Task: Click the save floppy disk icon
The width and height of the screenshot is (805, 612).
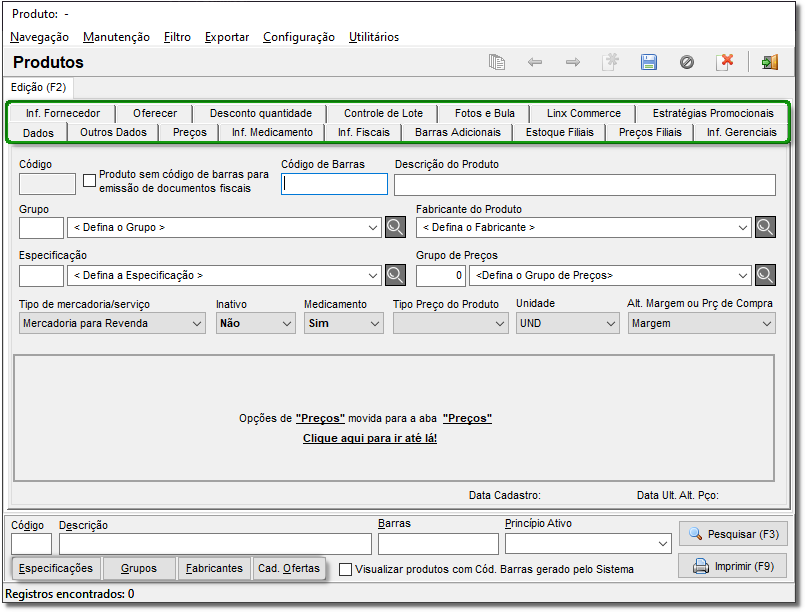Action: [x=649, y=62]
